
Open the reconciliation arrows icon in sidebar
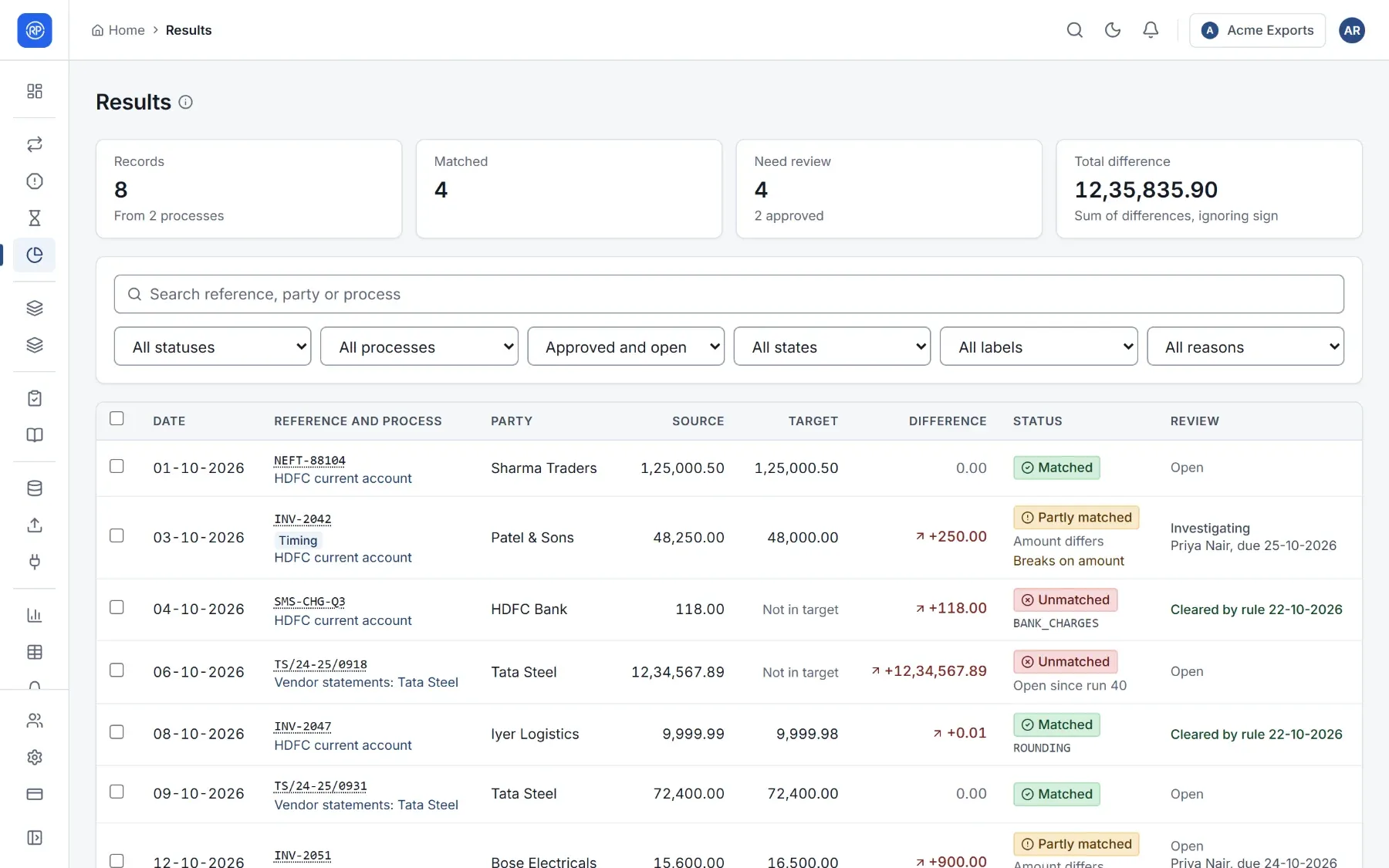coord(35,144)
